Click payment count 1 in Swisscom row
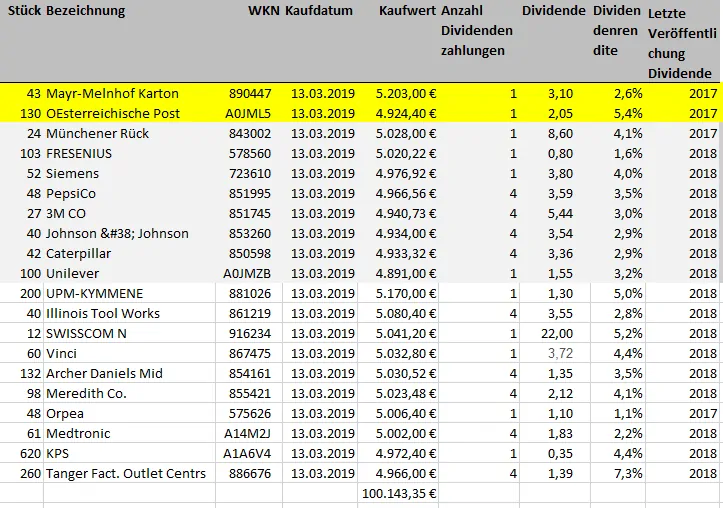The image size is (723, 508). tap(513, 334)
